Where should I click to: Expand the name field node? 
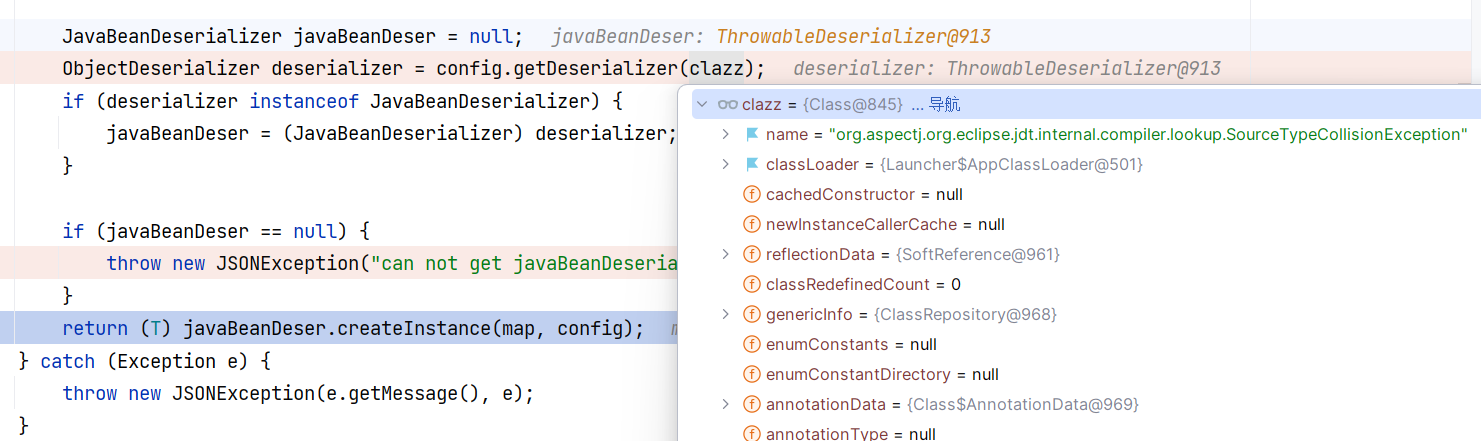[726, 135]
